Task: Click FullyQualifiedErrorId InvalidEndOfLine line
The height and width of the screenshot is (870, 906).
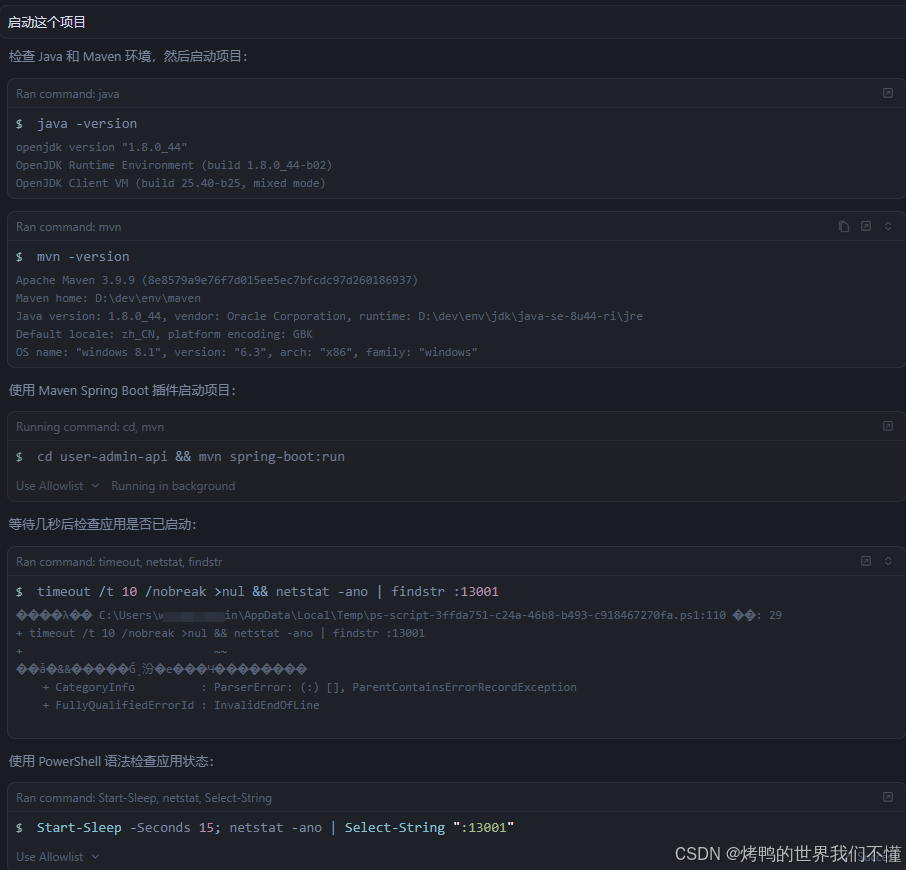Action: coord(181,705)
